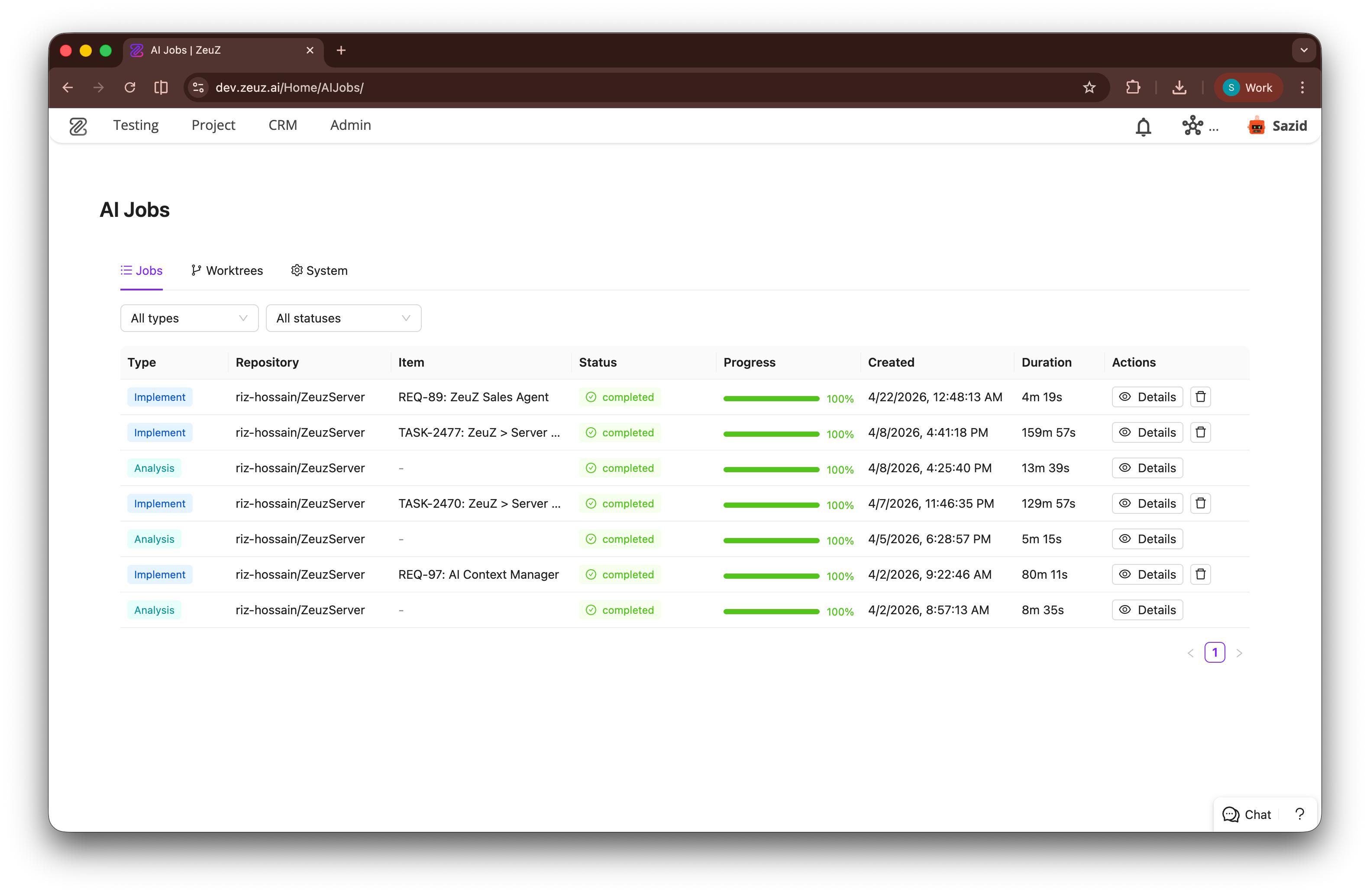Image resolution: width=1370 pixels, height=896 pixels.
Task: Click progress bar of REQ-89 job
Action: 771,398
